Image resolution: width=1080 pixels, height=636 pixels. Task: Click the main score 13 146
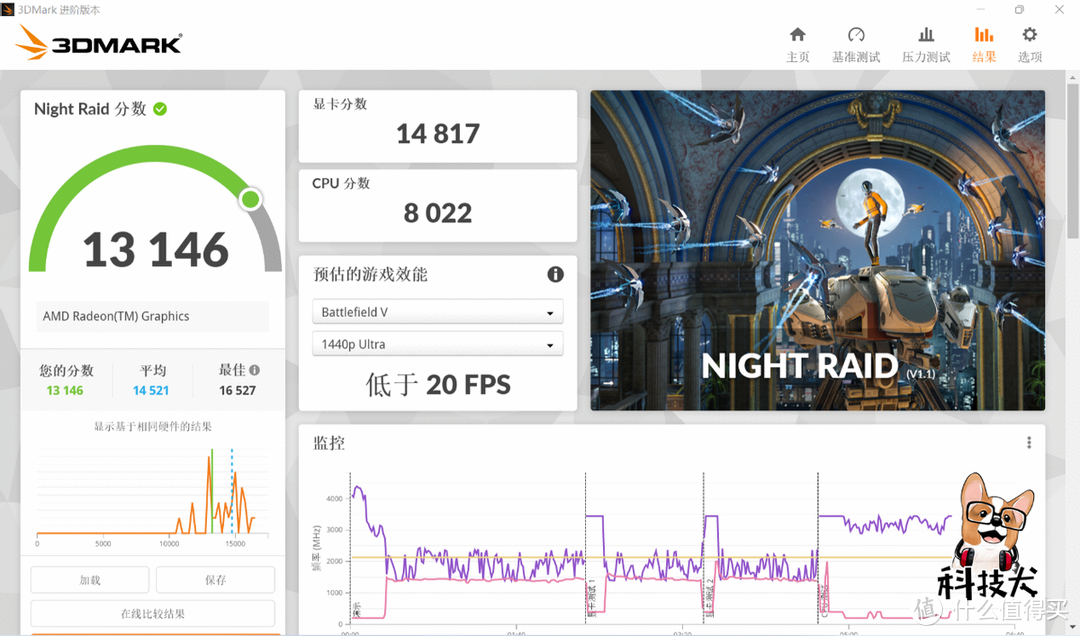point(156,249)
